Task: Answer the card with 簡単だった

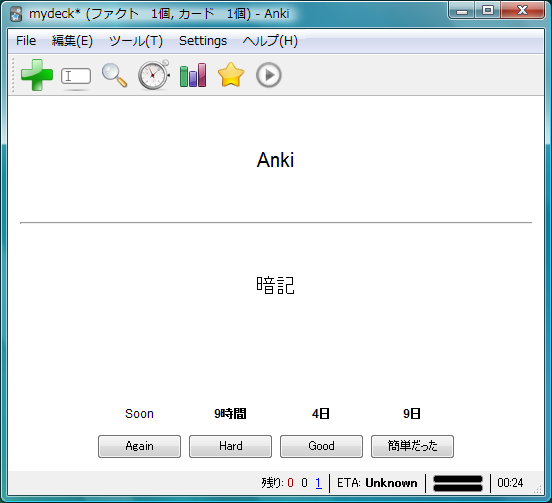Action: coord(413,446)
